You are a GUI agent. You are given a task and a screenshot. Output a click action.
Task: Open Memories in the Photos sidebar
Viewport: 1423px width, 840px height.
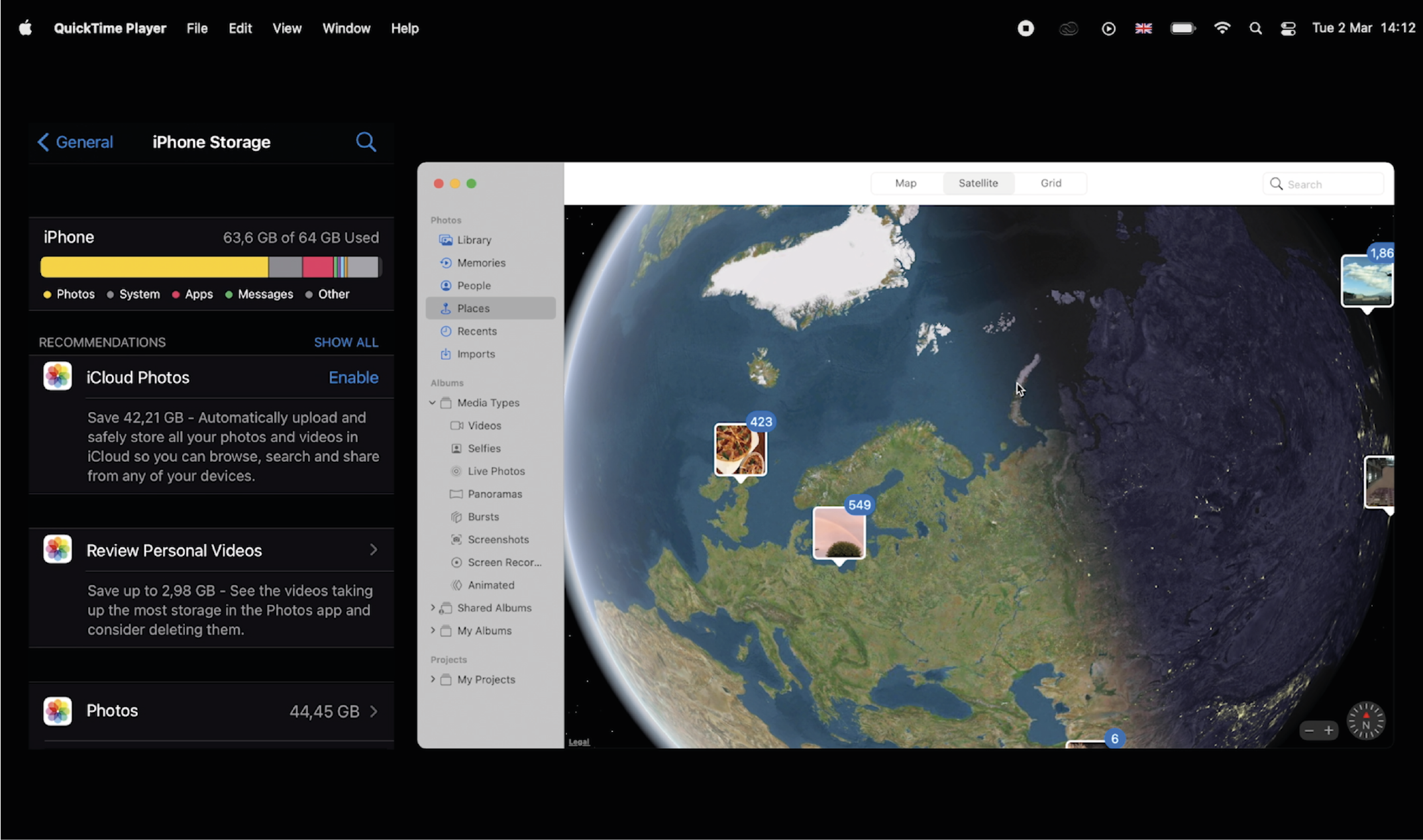click(481, 263)
